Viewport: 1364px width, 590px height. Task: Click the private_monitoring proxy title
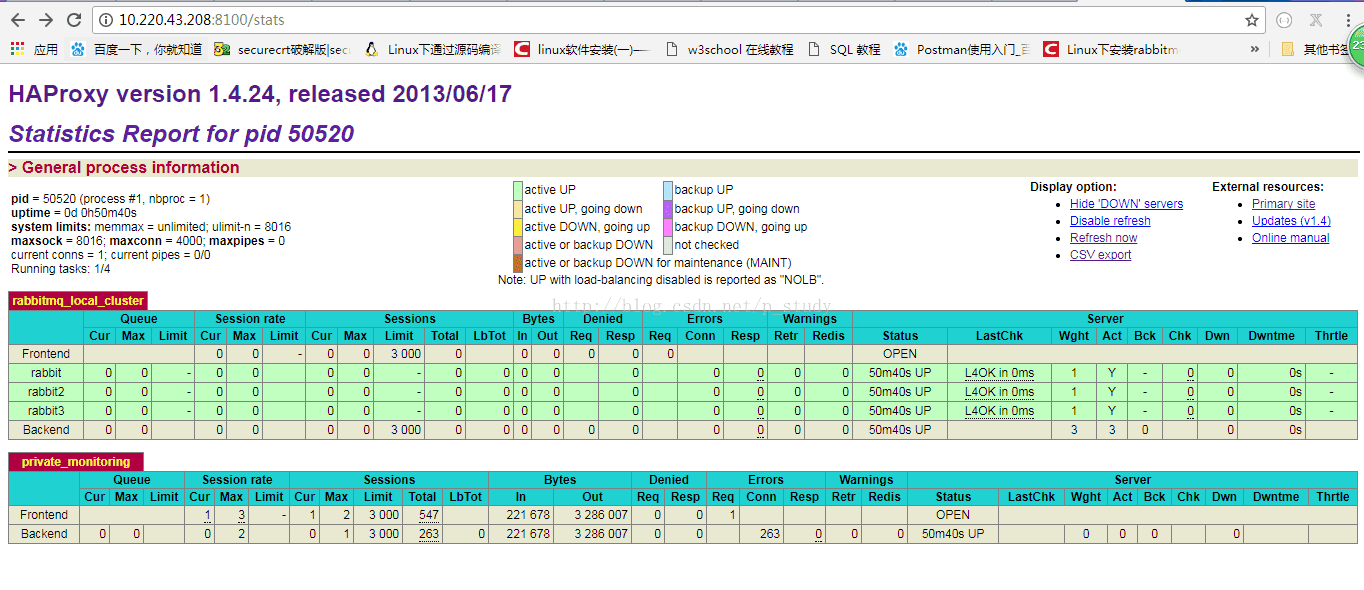pyautogui.click(x=76, y=462)
